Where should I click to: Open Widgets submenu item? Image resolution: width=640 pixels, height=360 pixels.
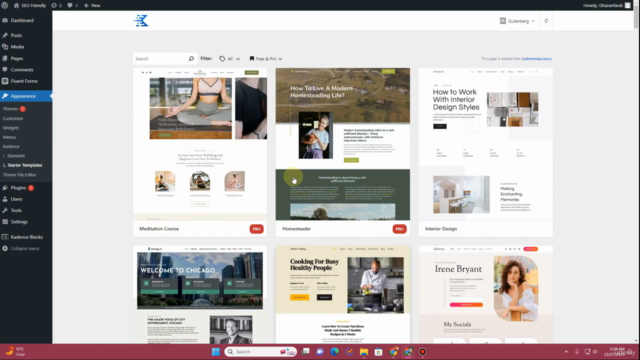tap(11, 128)
